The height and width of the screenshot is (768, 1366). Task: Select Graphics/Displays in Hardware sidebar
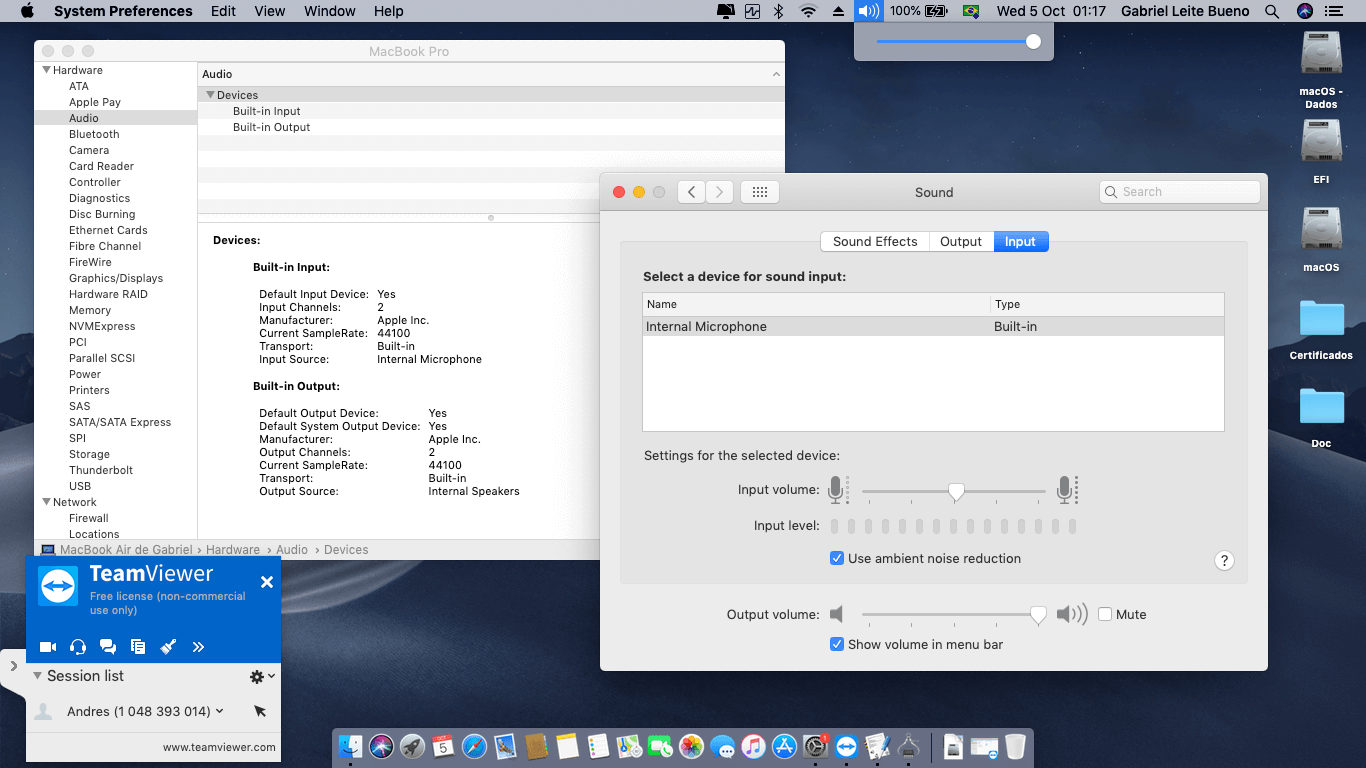point(116,278)
